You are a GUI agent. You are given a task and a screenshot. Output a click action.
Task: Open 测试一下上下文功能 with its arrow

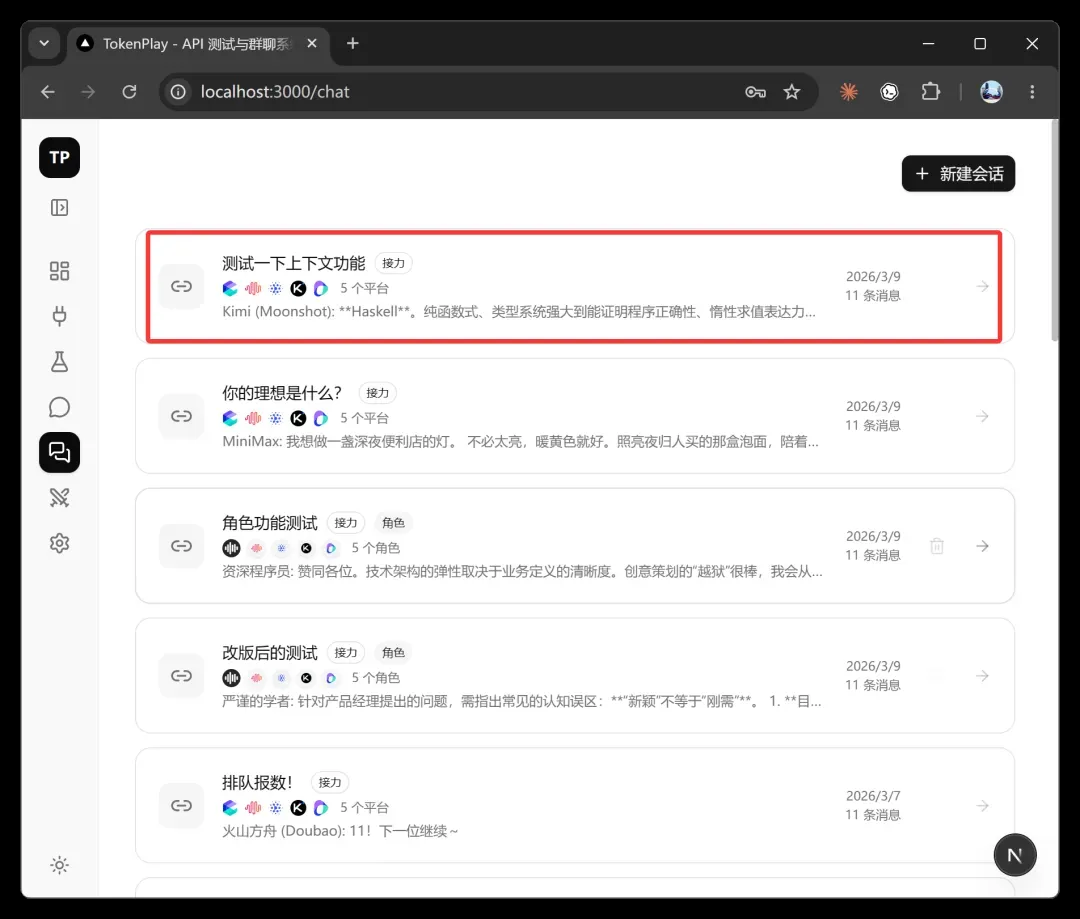982,286
